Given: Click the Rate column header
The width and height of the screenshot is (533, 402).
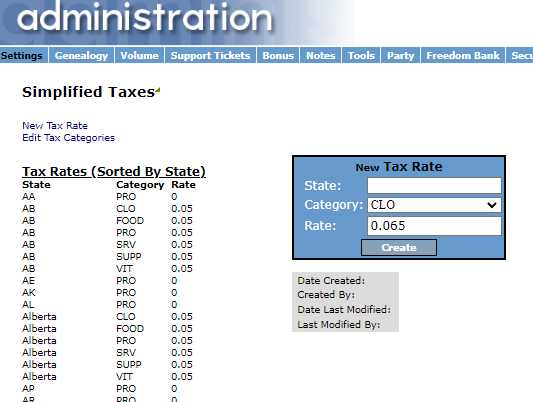Looking at the screenshot, I should [x=183, y=185].
